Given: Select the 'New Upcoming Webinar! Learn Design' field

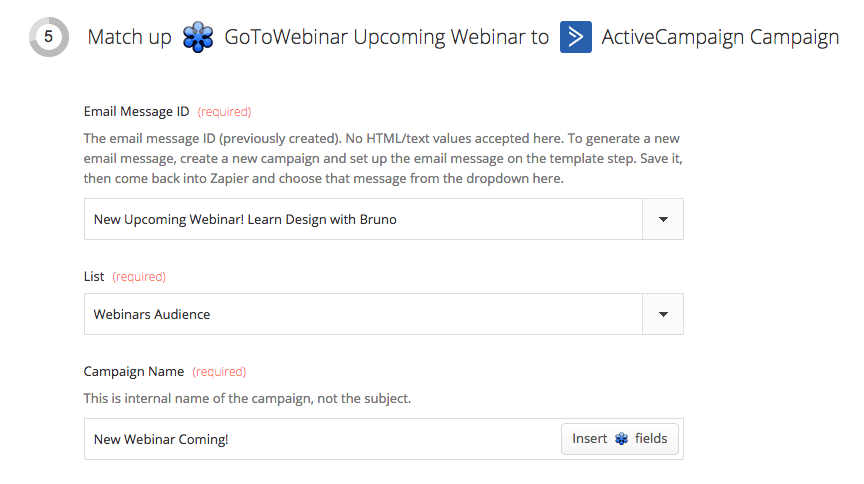Looking at the screenshot, I should coord(362,219).
